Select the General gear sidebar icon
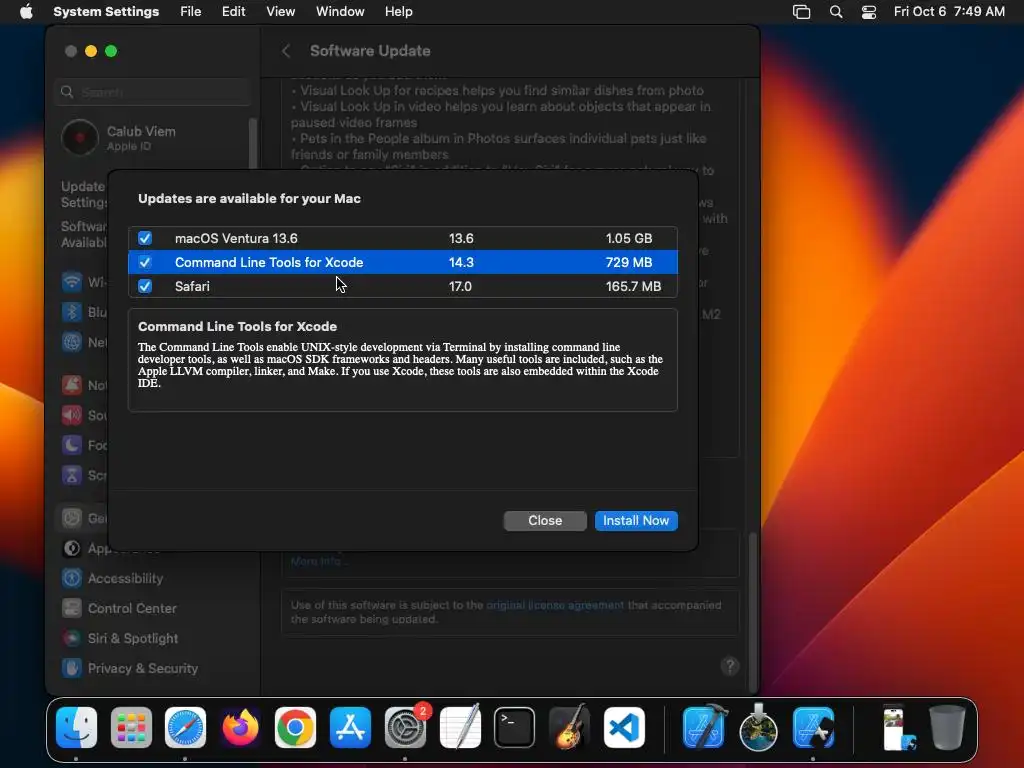Viewport: 1024px width, 768px height. pos(72,518)
